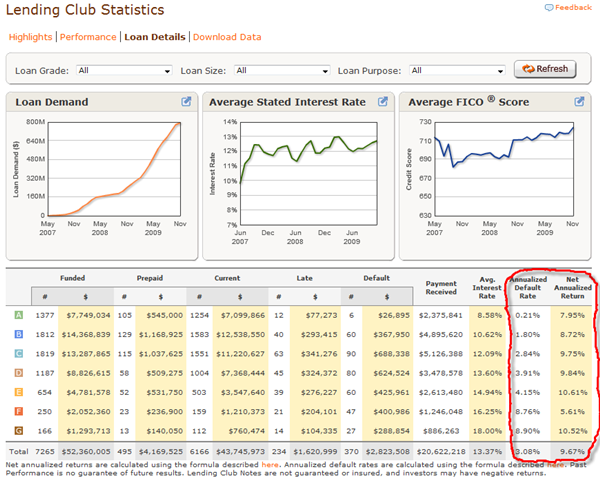Expand the Loan Demand chart
Image resolution: width=600 pixels, height=478 pixels.
186,101
